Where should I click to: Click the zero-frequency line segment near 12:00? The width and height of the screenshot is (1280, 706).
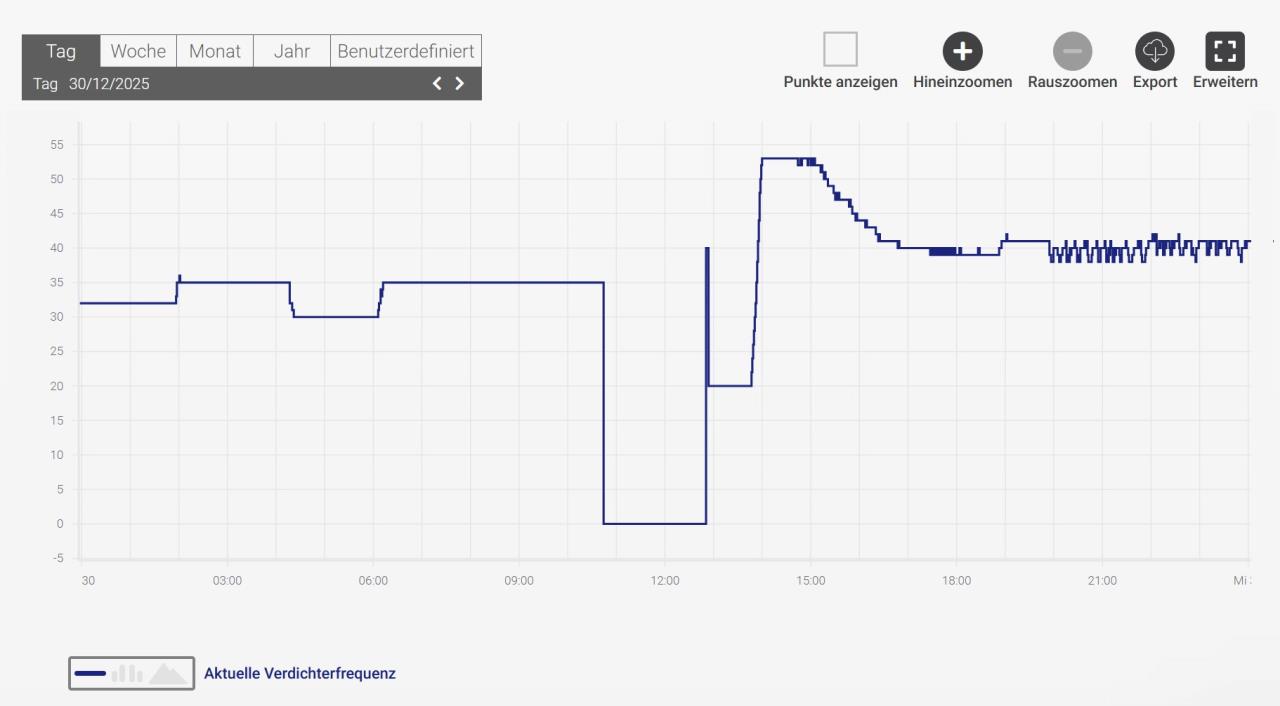[655, 523]
